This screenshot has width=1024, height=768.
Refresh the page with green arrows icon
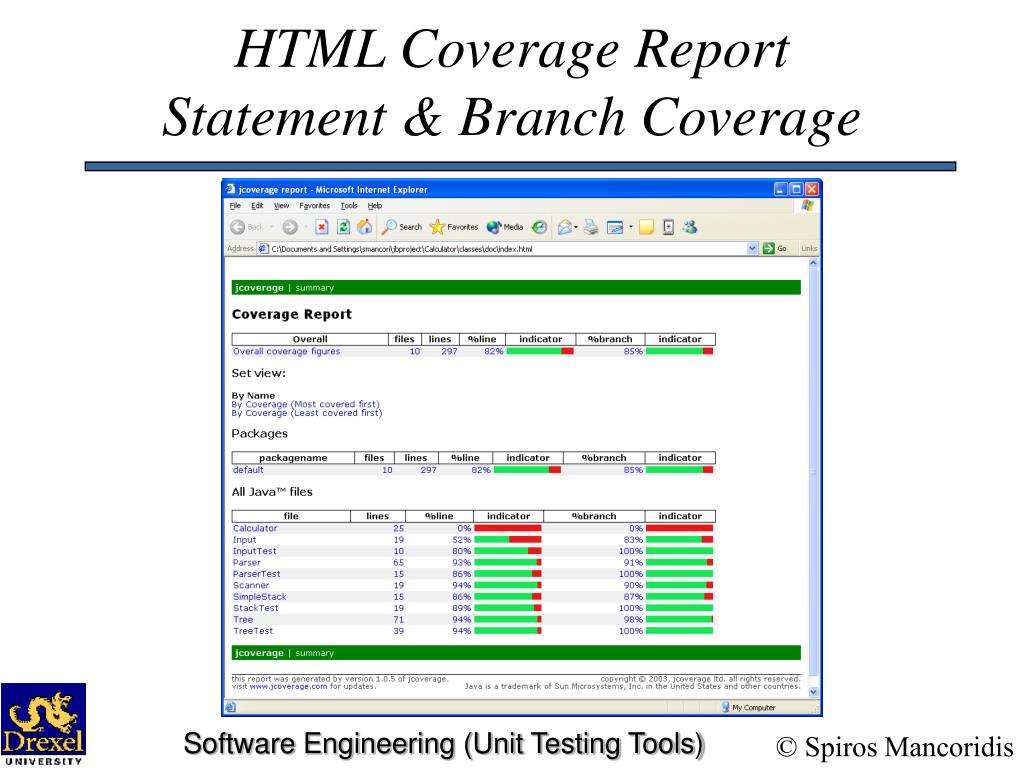(x=343, y=227)
